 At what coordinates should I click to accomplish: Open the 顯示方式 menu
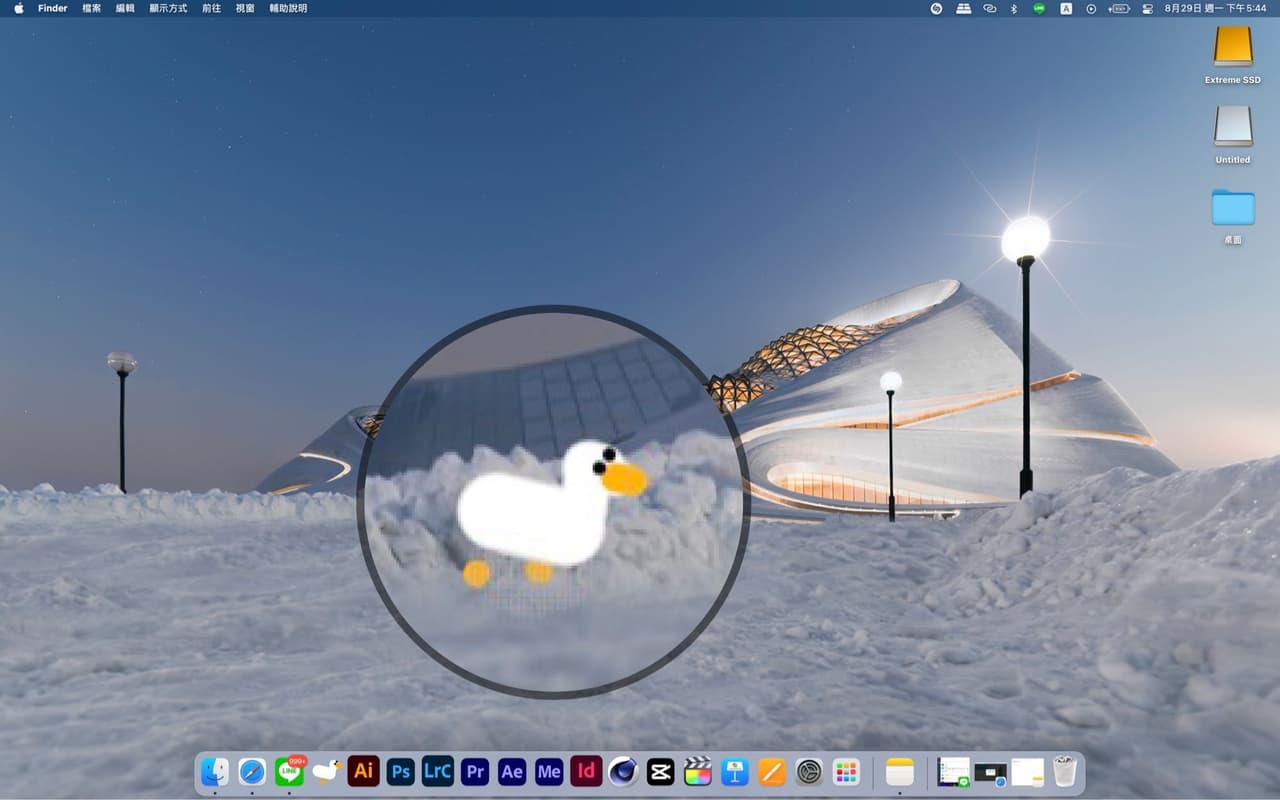coord(168,8)
